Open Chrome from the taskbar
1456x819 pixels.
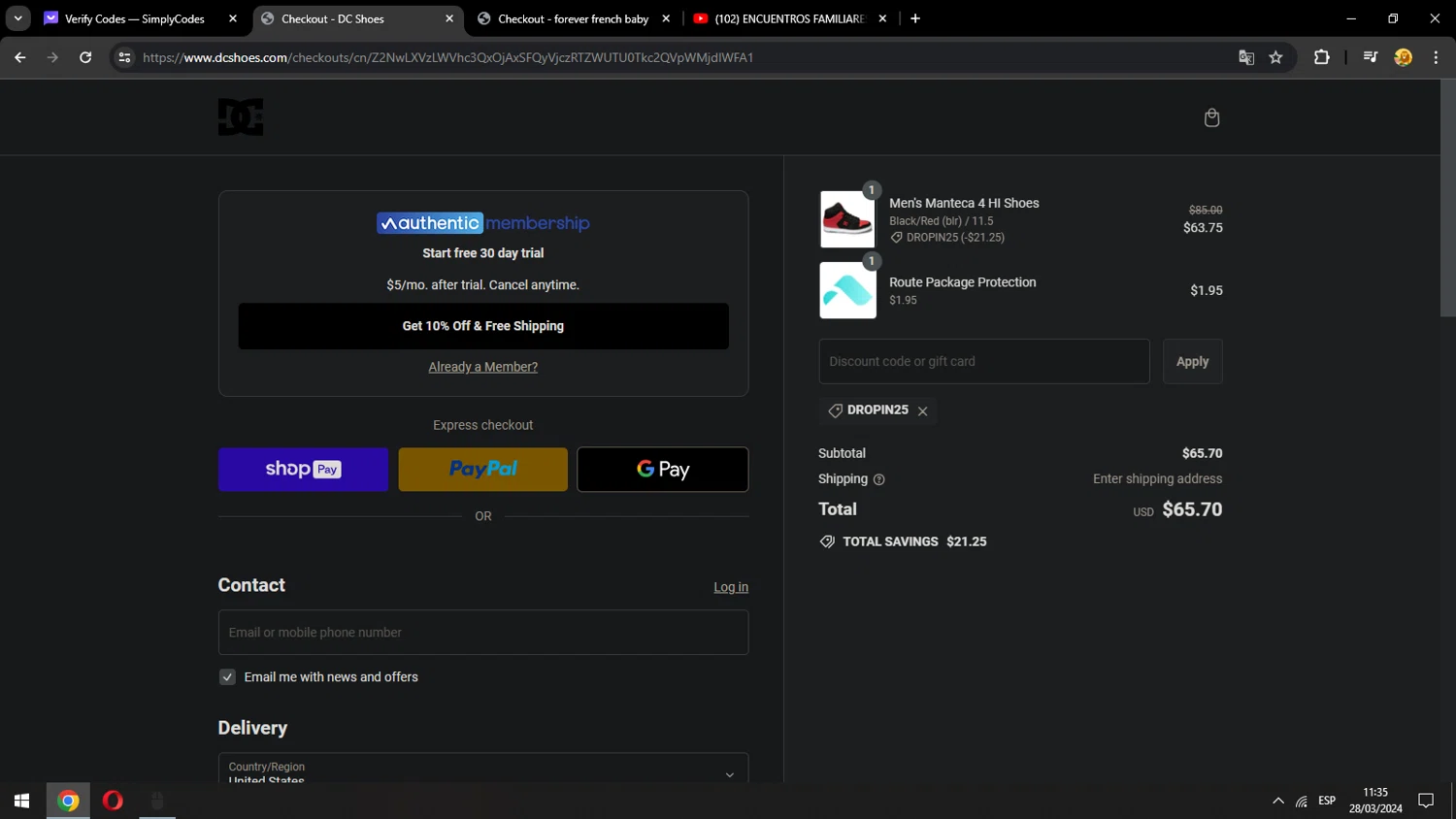click(x=68, y=801)
